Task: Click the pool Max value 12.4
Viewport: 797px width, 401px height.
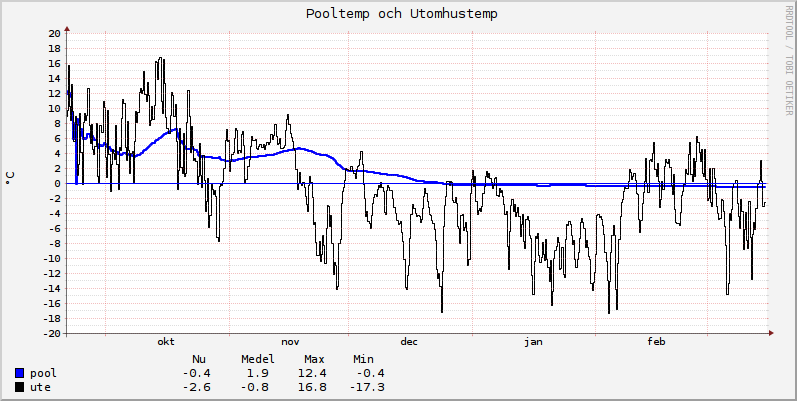Action: coord(314,373)
